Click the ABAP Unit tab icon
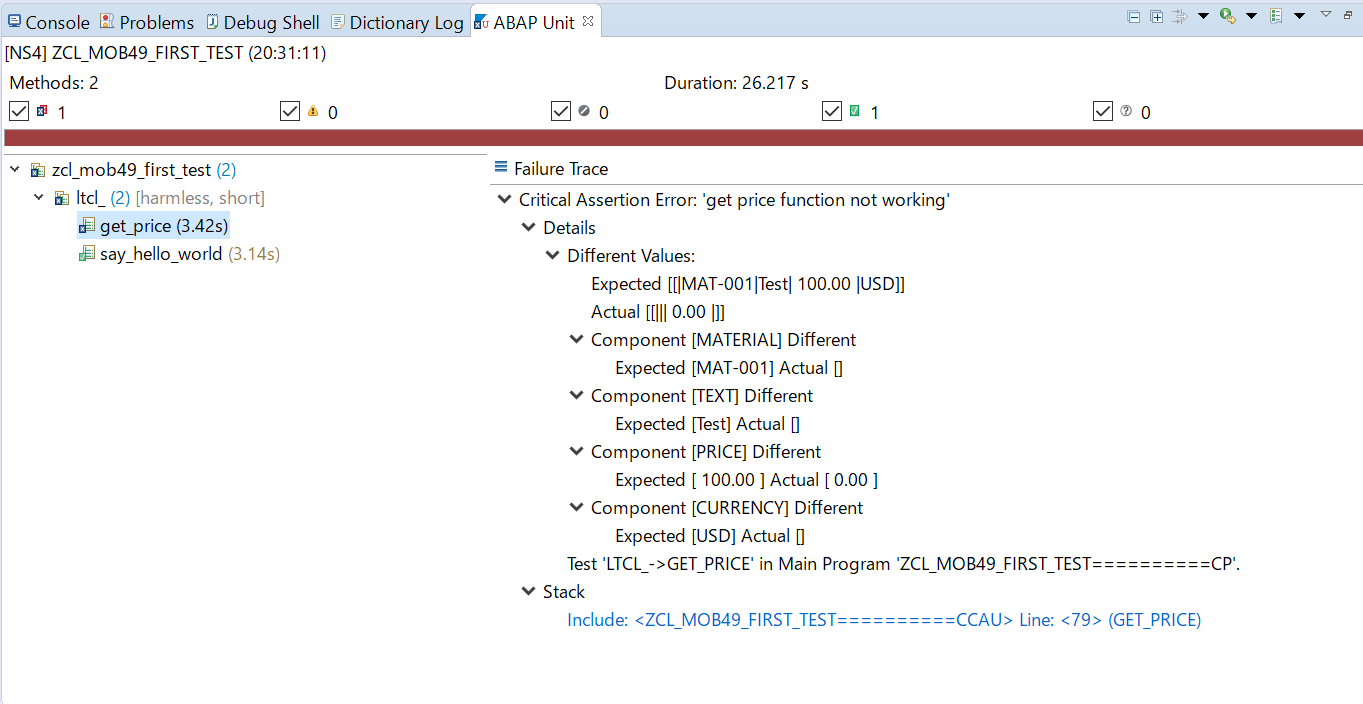The width and height of the screenshot is (1363, 704). pyautogui.click(x=481, y=21)
